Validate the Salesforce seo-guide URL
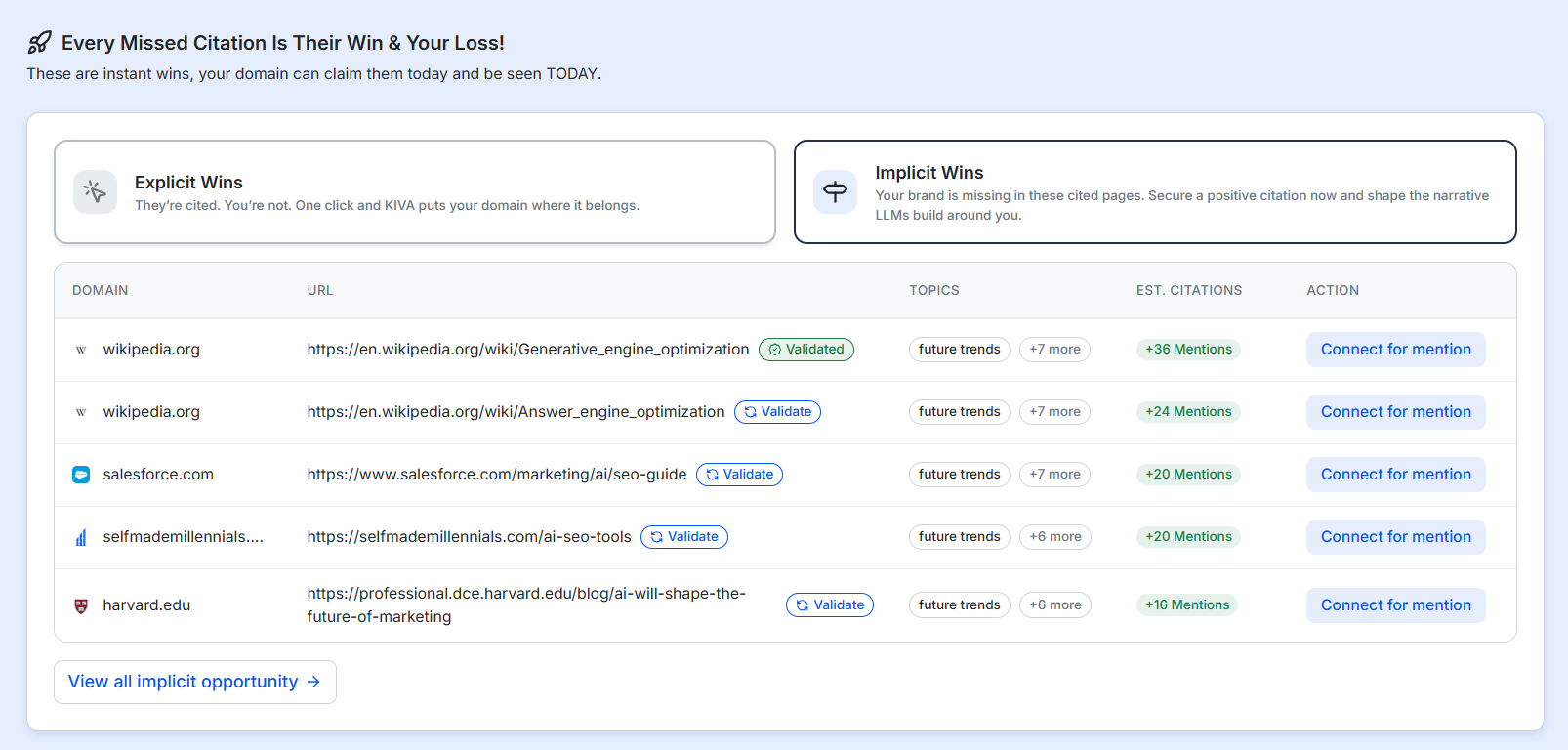 (x=739, y=475)
